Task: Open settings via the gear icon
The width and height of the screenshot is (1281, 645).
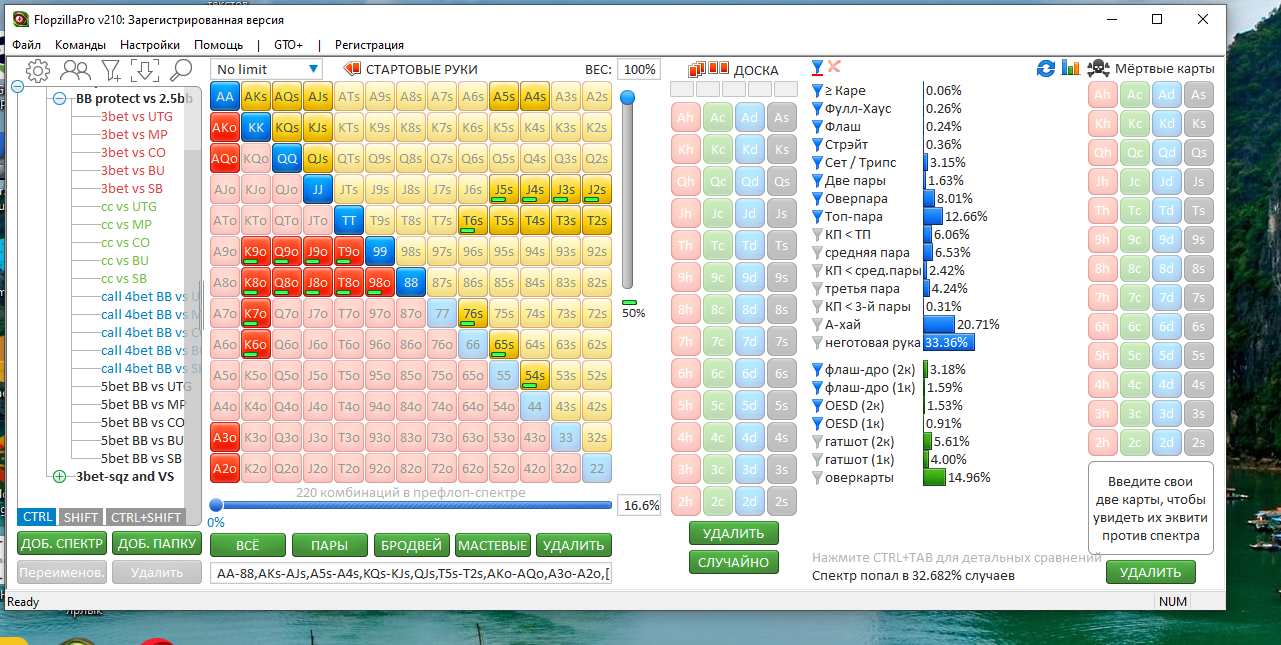Action: point(38,70)
